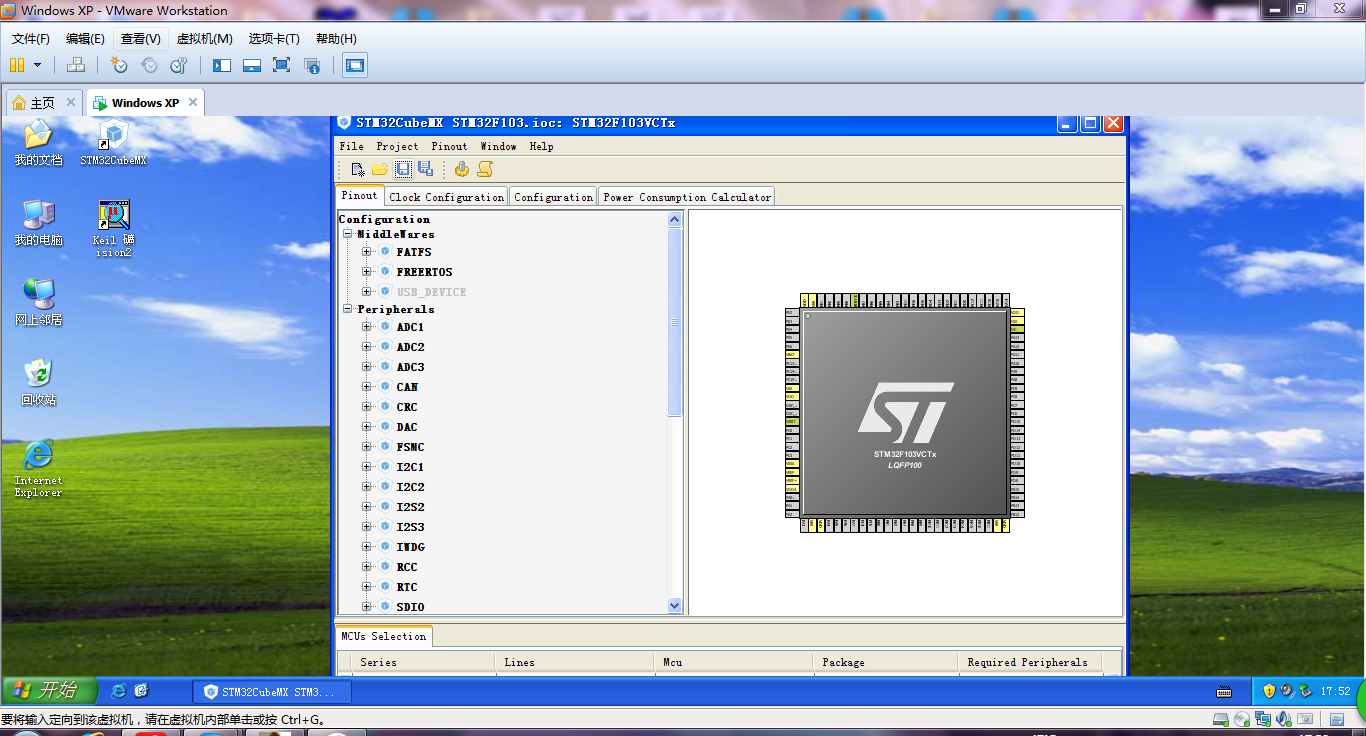Click the VMware show library sidebar icon
The width and height of the screenshot is (1366, 736).
pyautogui.click(x=222, y=65)
